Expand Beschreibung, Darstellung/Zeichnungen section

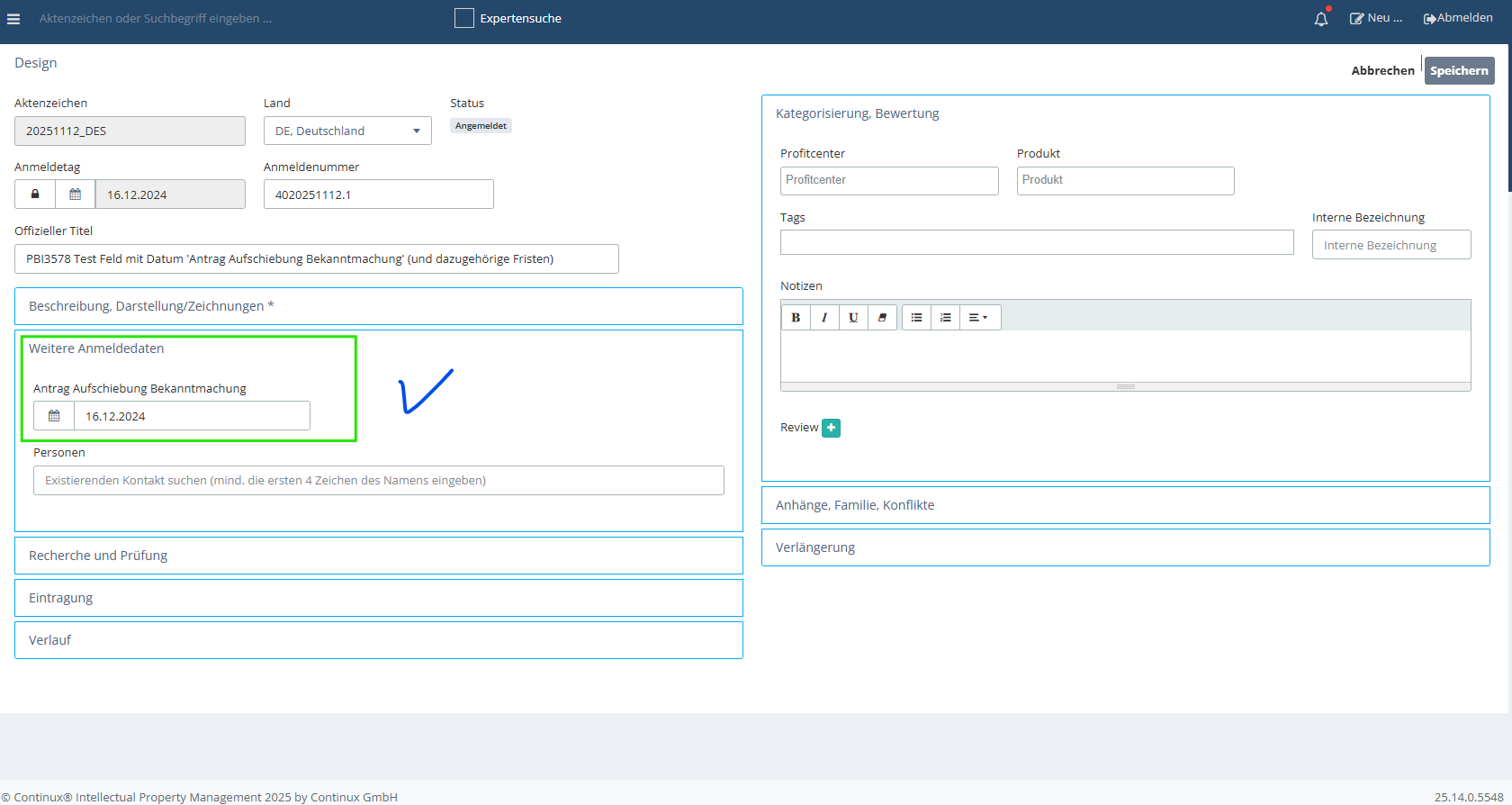point(379,306)
